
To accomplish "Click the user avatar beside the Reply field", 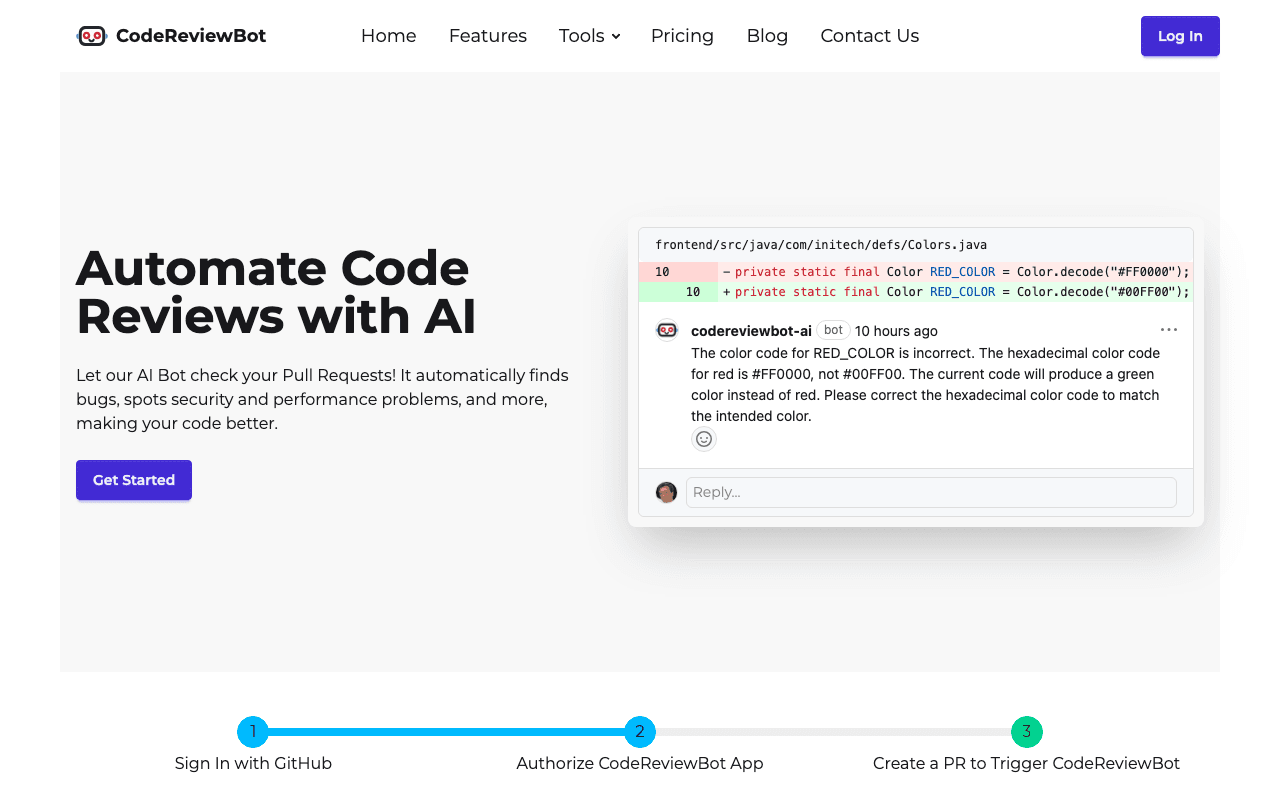I will coord(666,492).
